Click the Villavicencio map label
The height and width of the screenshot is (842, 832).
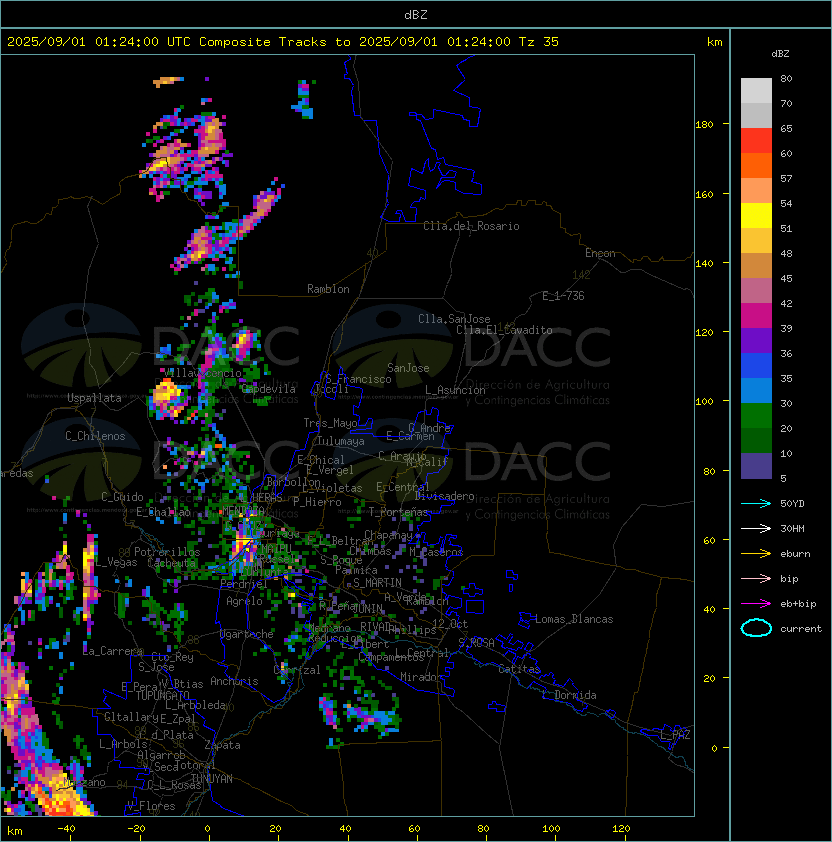click(x=202, y=373)
